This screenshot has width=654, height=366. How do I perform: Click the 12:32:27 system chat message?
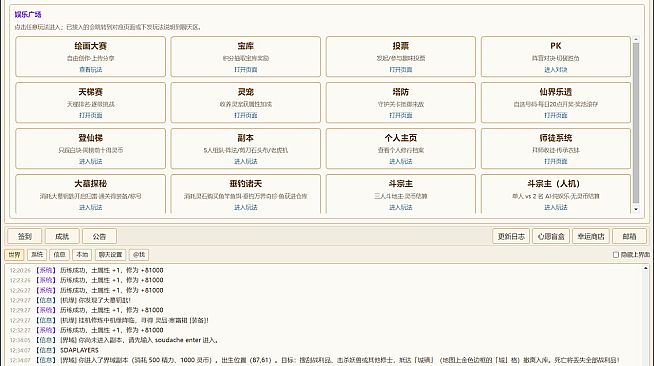(x=86, y=330)
